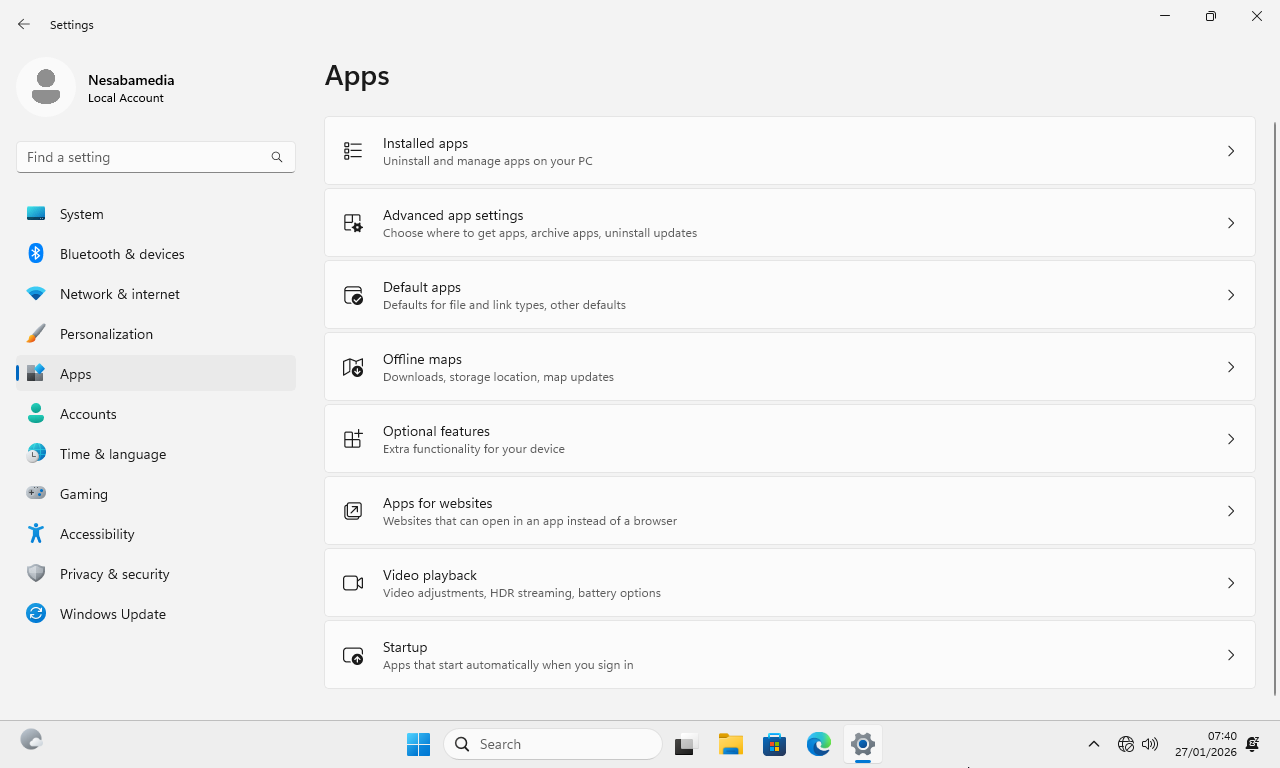Click the Bluetooth & devices sidebar icon
1280x768 pixels.
coord(36,254)
